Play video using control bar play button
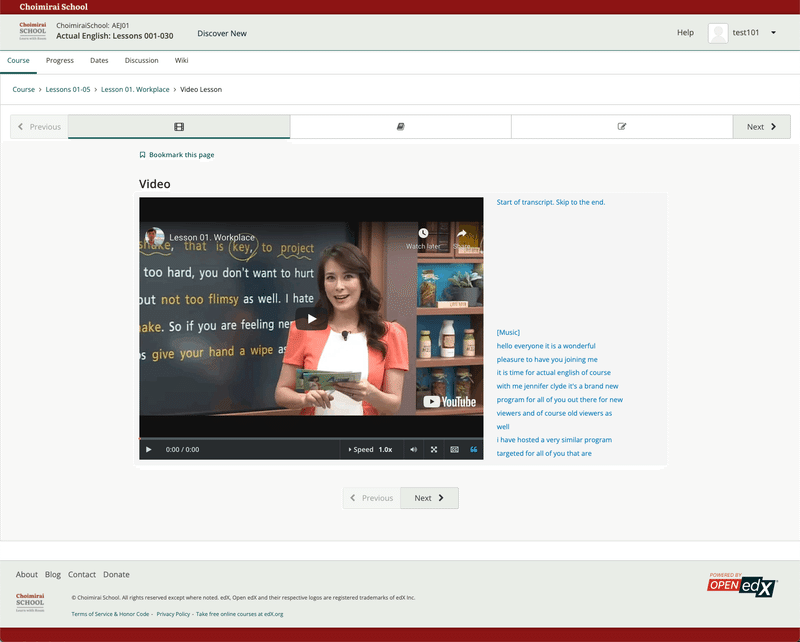Image resolution: width=800 pixels, height=642 pixels. (x=148, y=450)
